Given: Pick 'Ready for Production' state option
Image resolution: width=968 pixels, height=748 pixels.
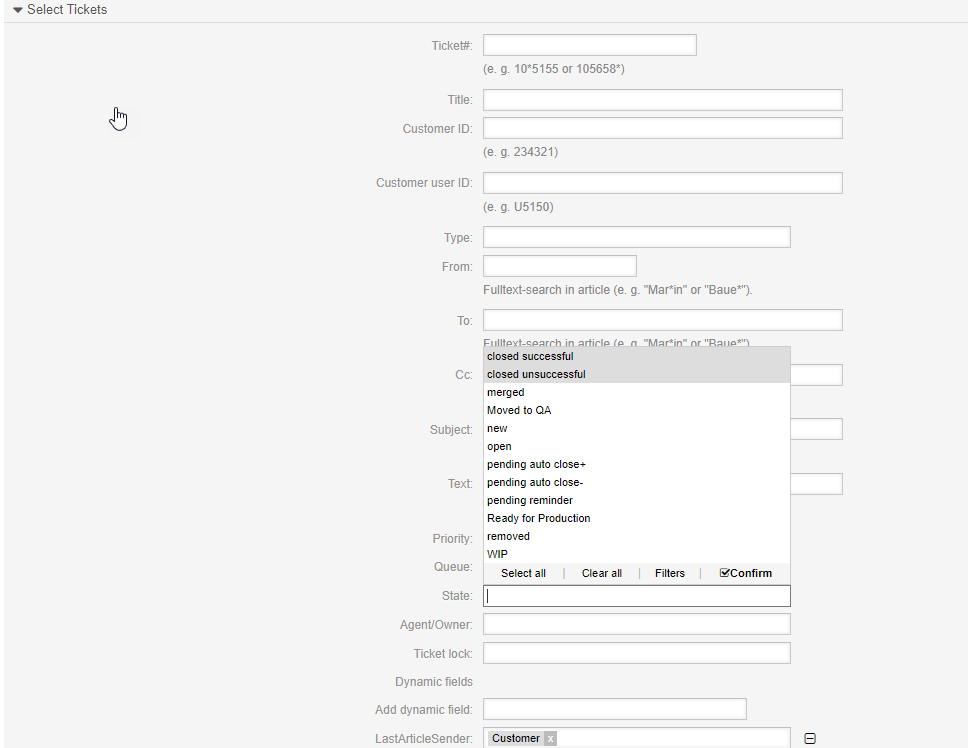Looking at the screenshot, I should point(538,518).
